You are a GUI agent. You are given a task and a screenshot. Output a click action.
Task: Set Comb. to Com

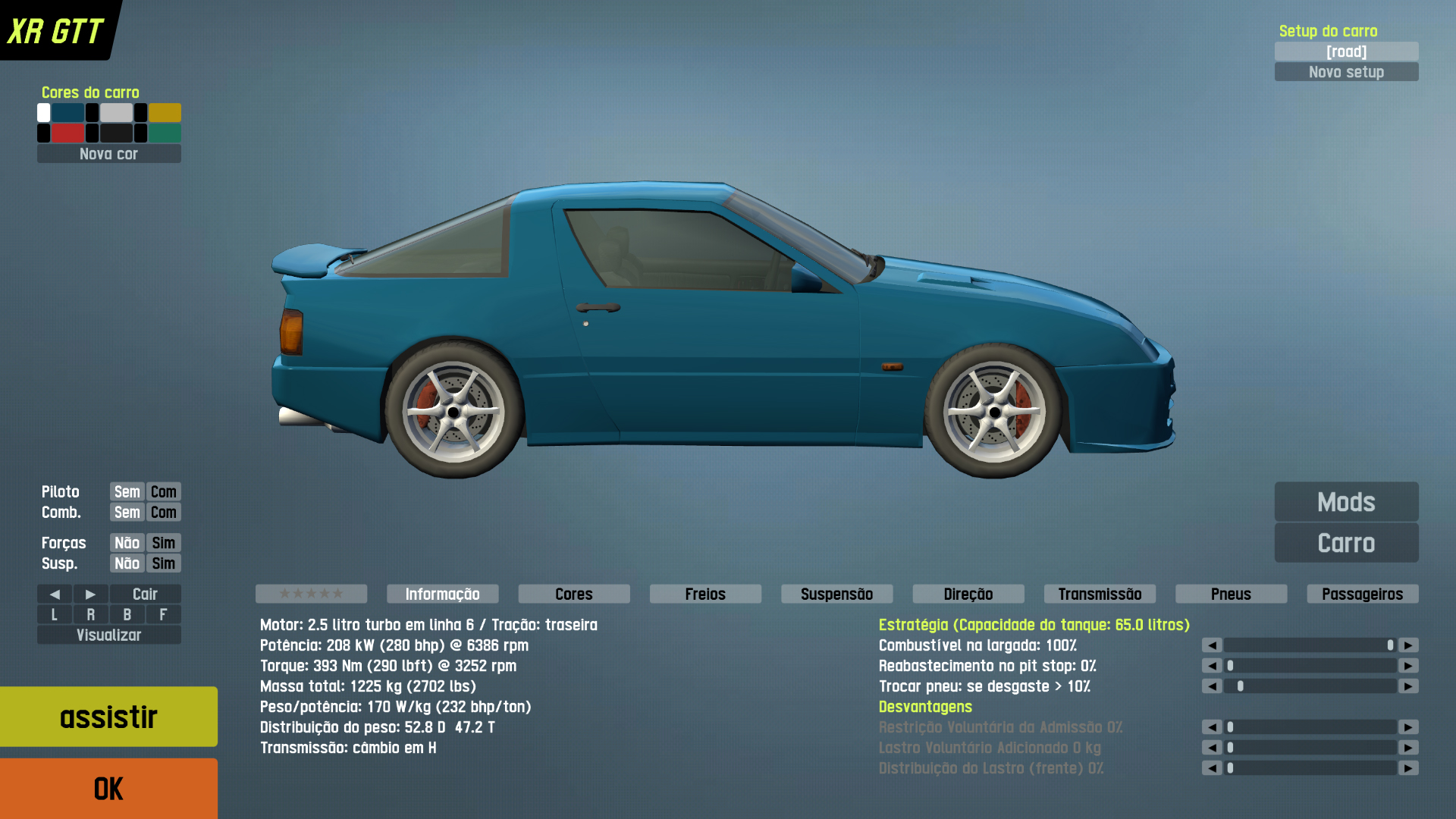(x=163, y=512)
